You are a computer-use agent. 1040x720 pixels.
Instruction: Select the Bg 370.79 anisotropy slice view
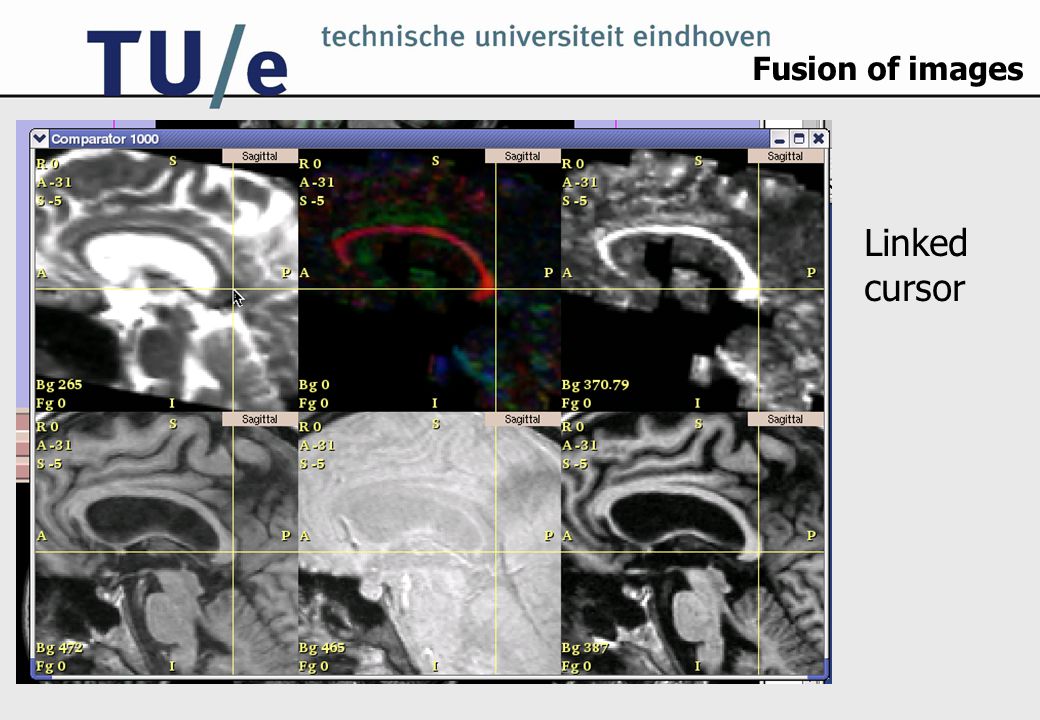click(x=692, y=279)
